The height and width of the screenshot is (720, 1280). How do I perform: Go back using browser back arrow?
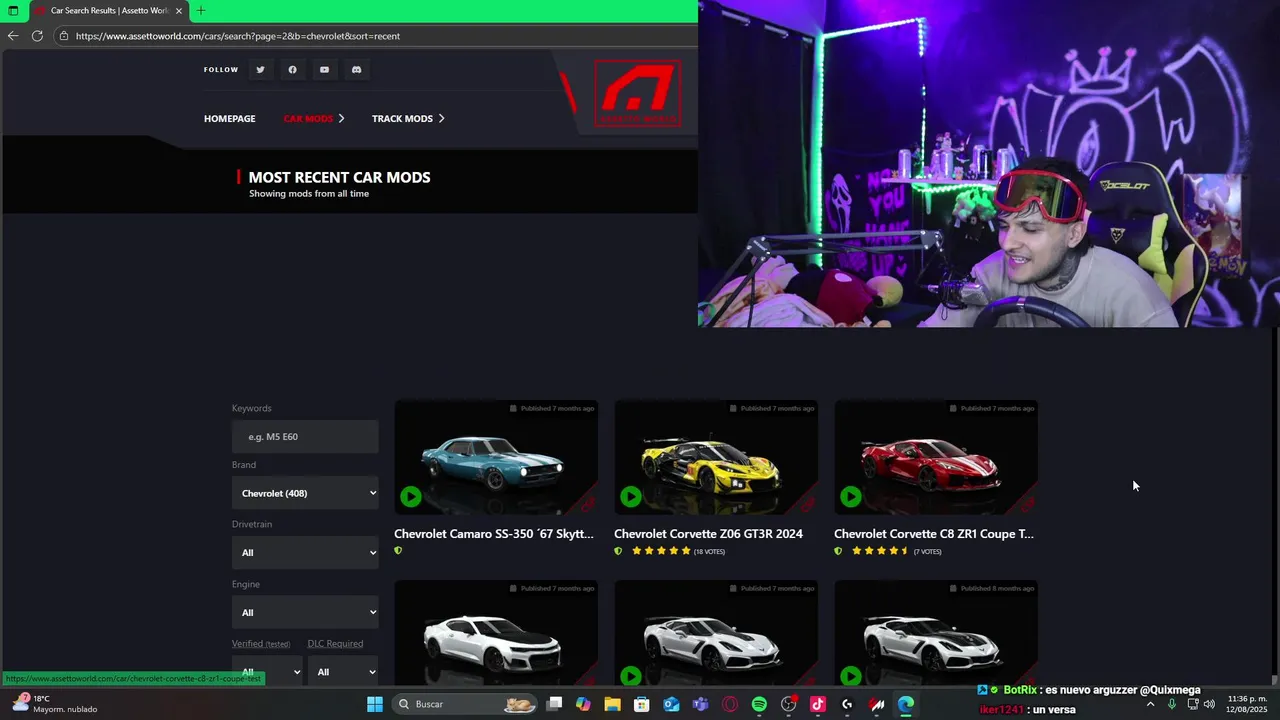tap(13, 36)
